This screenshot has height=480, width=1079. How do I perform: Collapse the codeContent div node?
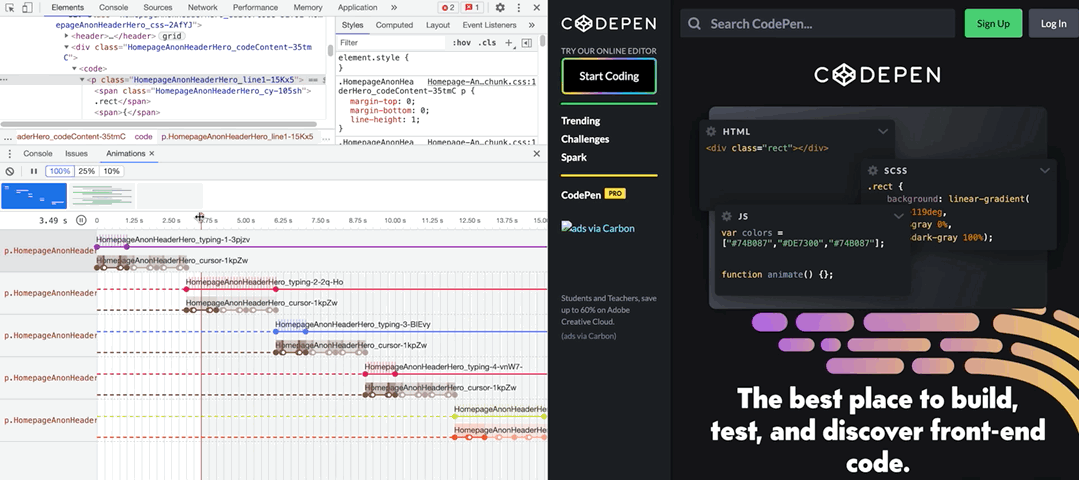coord(67,47)
